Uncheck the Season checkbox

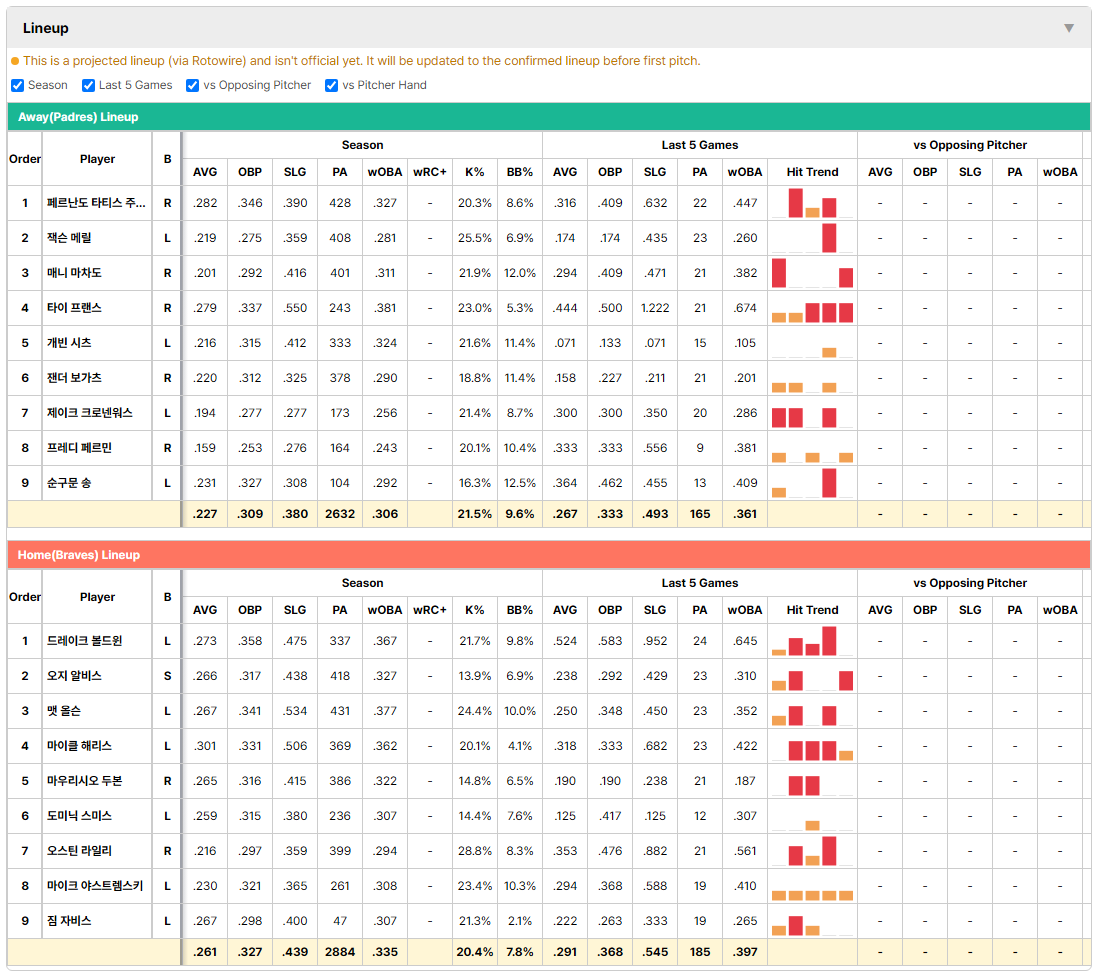18,85
